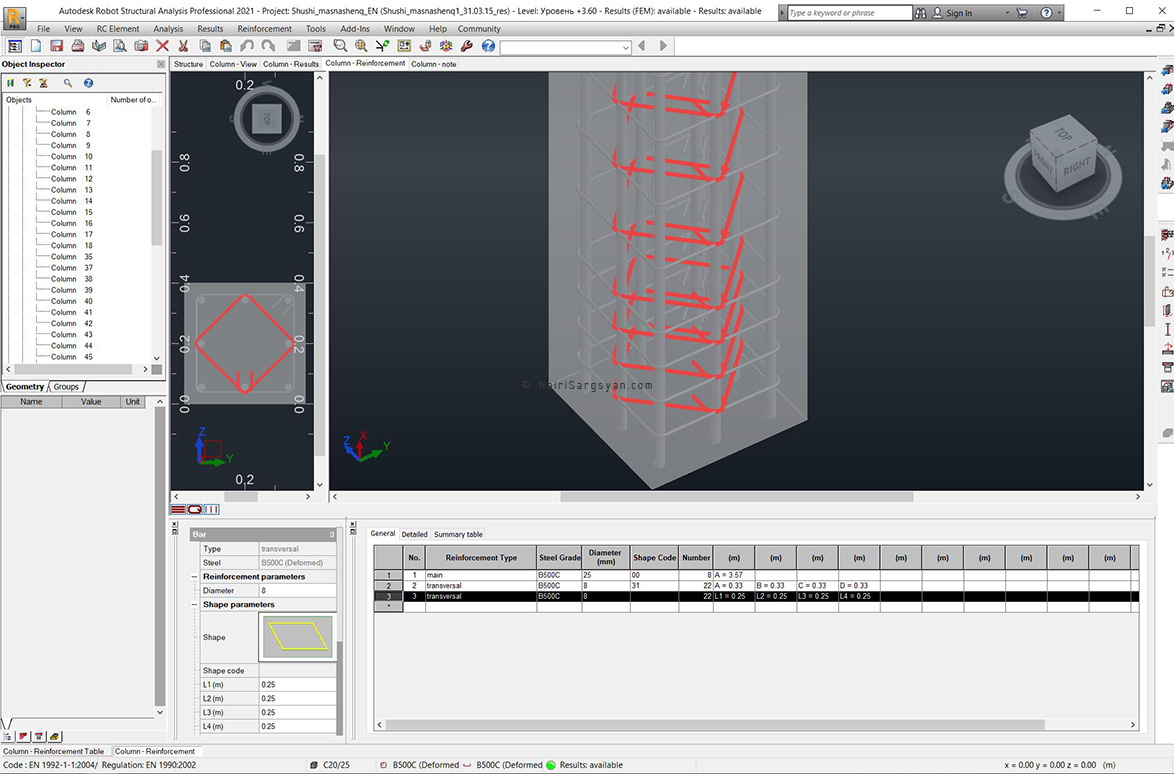Select Column 45 in the object tree

pos(72,357)
